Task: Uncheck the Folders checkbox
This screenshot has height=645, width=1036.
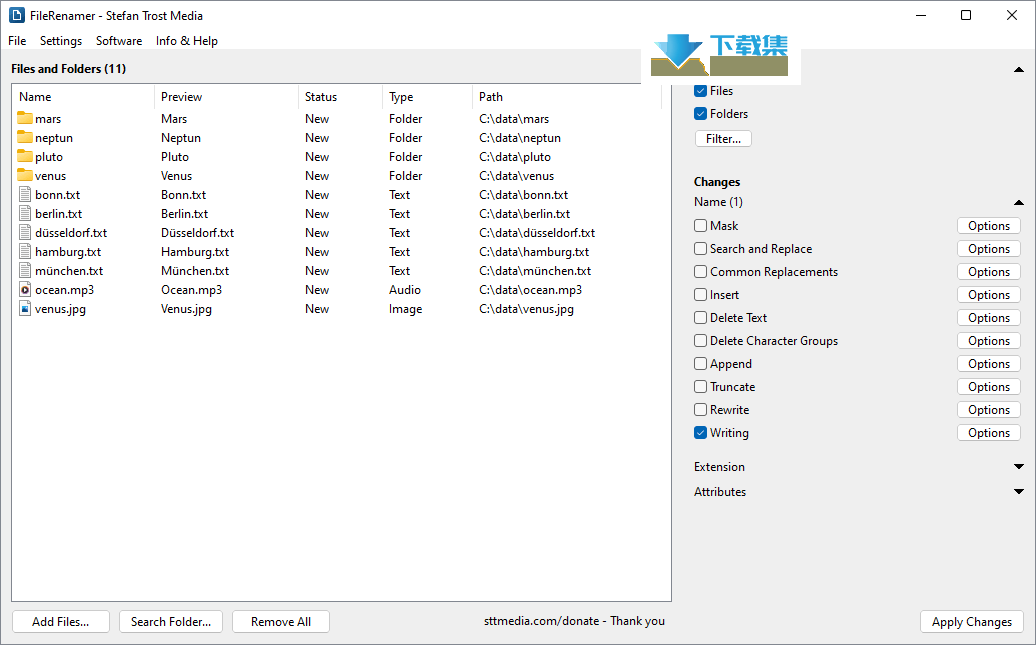Action: point(700,114)
